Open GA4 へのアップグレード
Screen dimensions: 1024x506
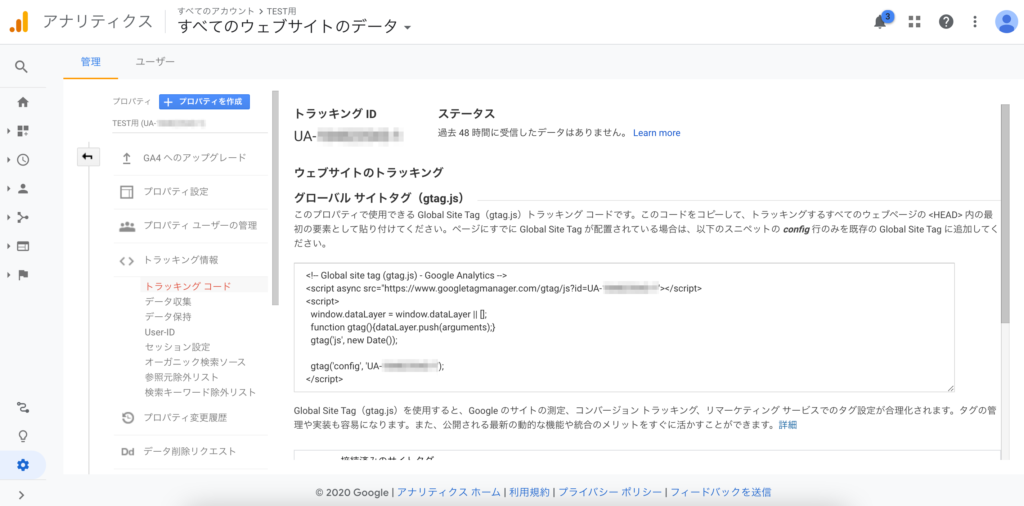195,158
